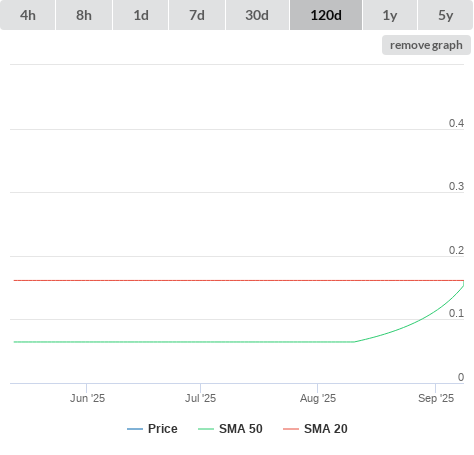
Task: Switch to the 8h time range
Action: point(84,15)
